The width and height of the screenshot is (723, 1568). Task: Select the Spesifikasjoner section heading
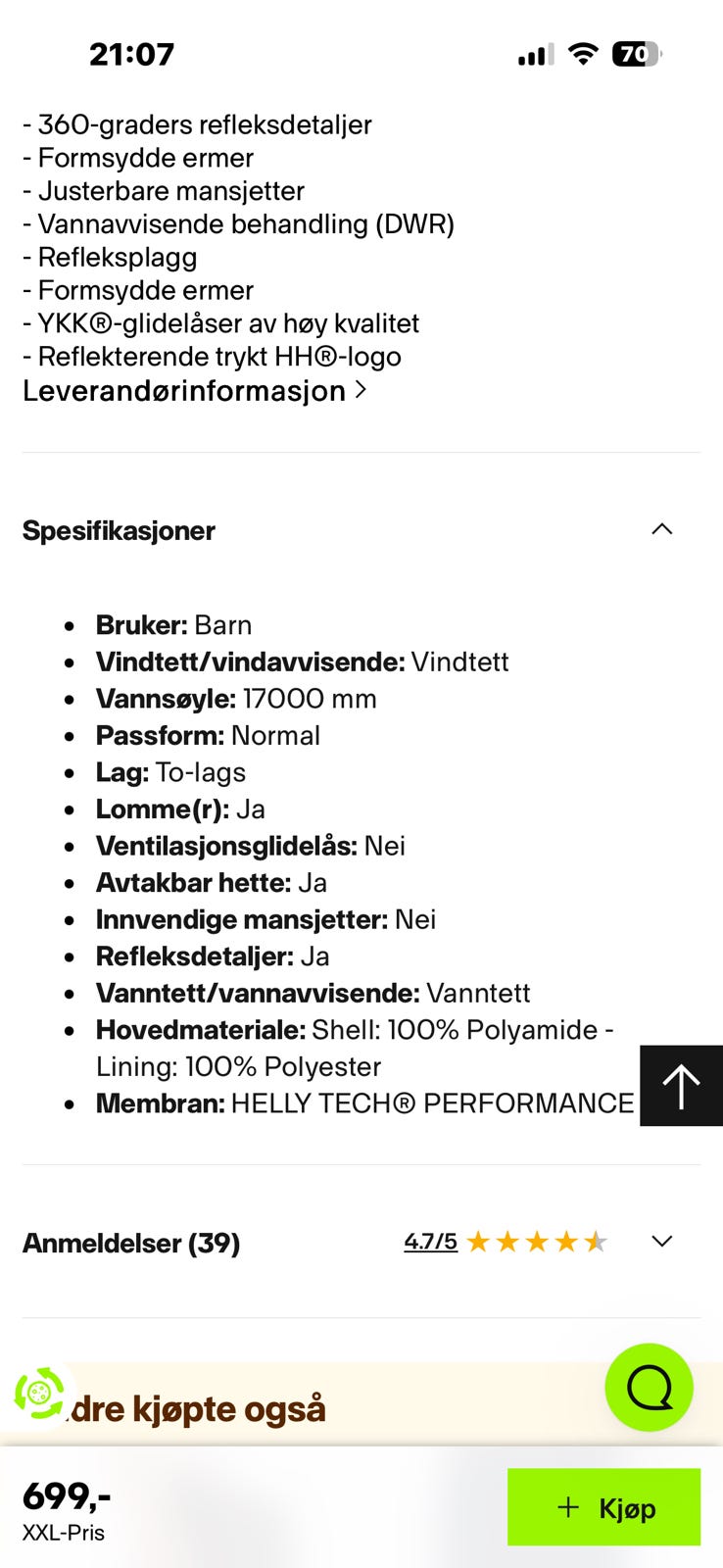coord(119,530)
